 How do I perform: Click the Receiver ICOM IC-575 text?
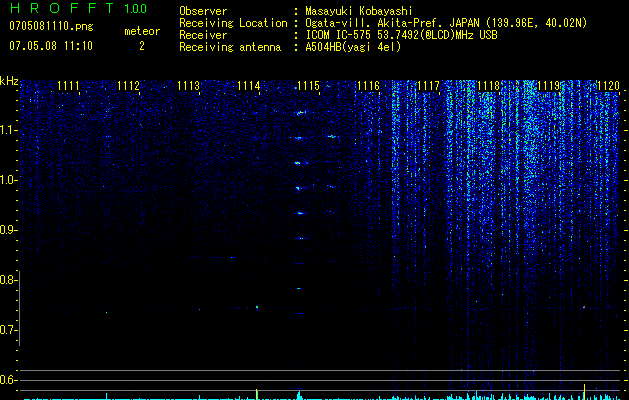[x=401, y=35]
